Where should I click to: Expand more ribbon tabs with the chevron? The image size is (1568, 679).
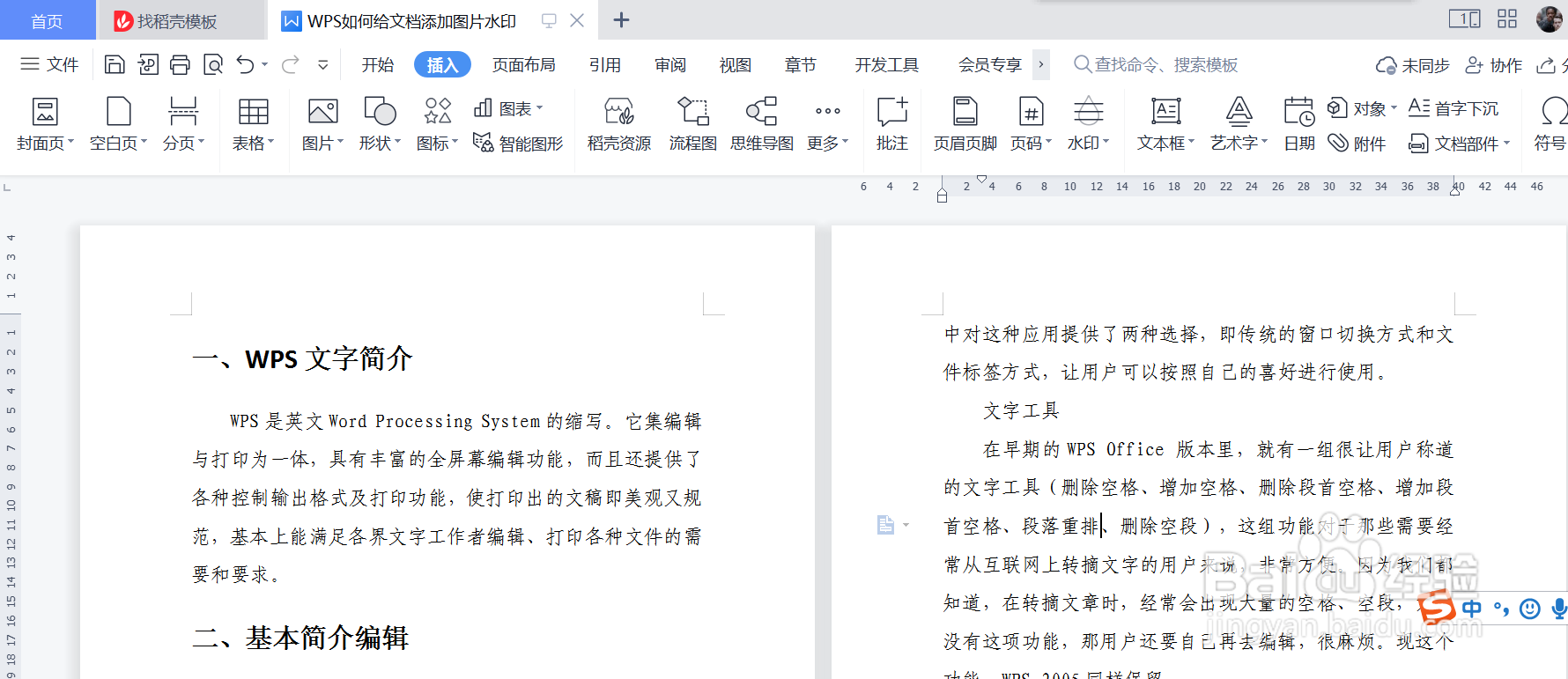[x=1041, y=64]
